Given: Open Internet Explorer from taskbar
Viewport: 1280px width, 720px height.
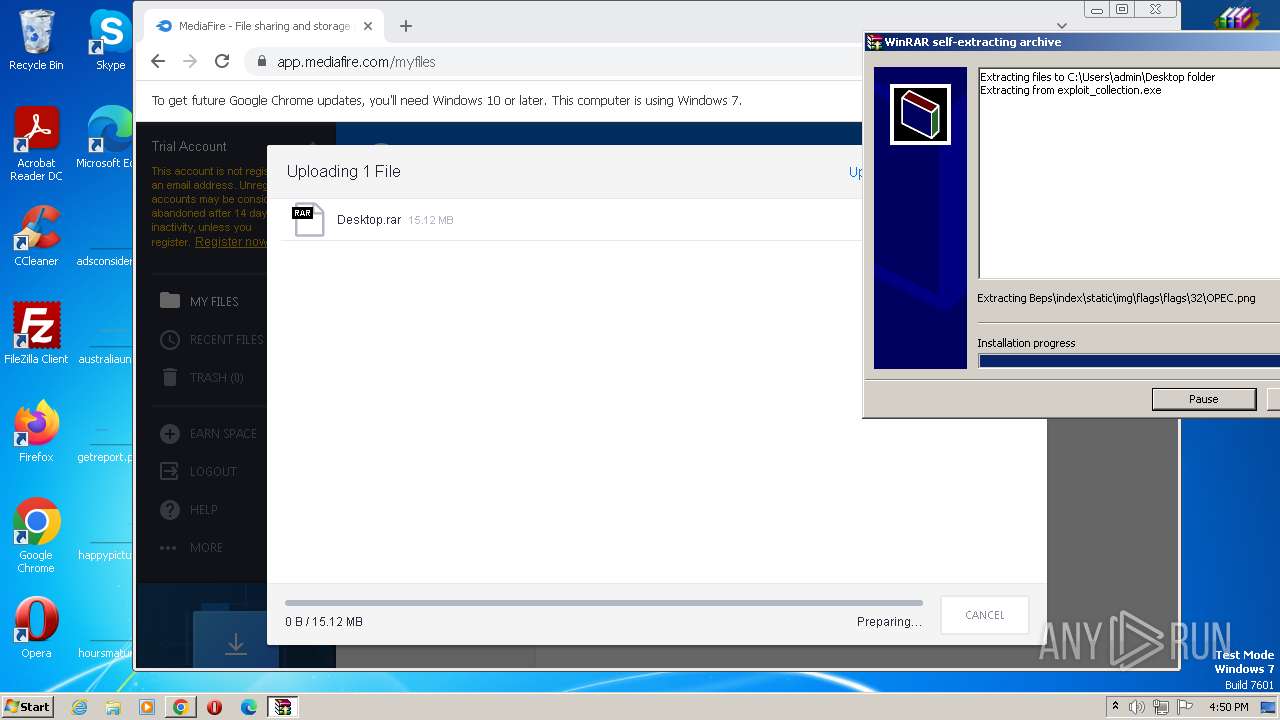Looking at the screenshot, I should coord(80,707).
